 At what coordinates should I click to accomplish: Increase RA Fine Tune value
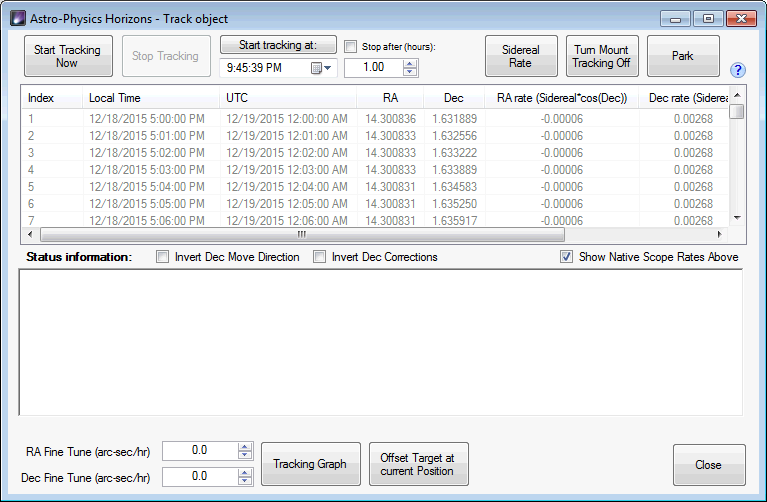pyautogui.click(x=245, y=447)
